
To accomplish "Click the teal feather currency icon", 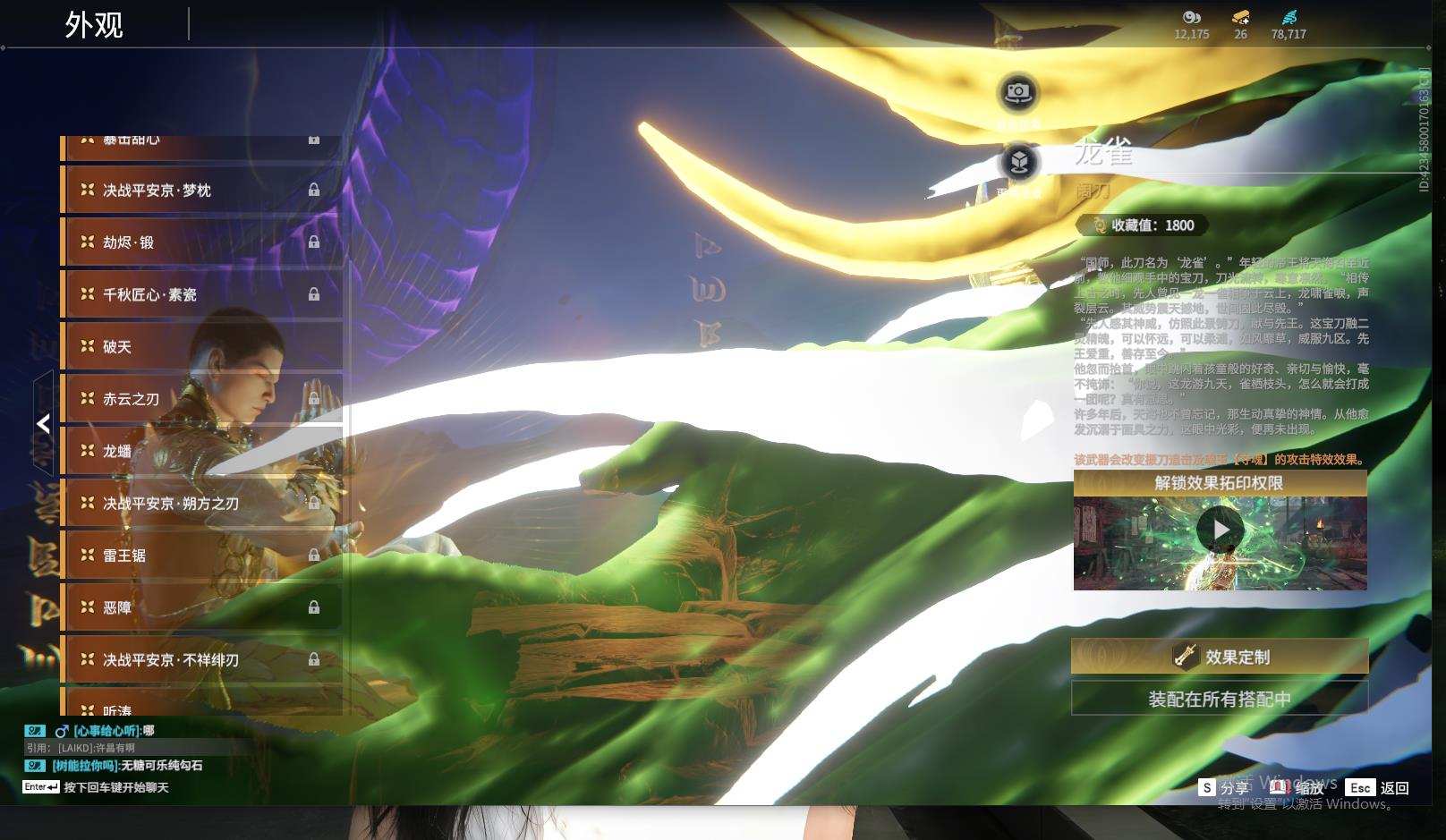I will [x=1289, y=17].
